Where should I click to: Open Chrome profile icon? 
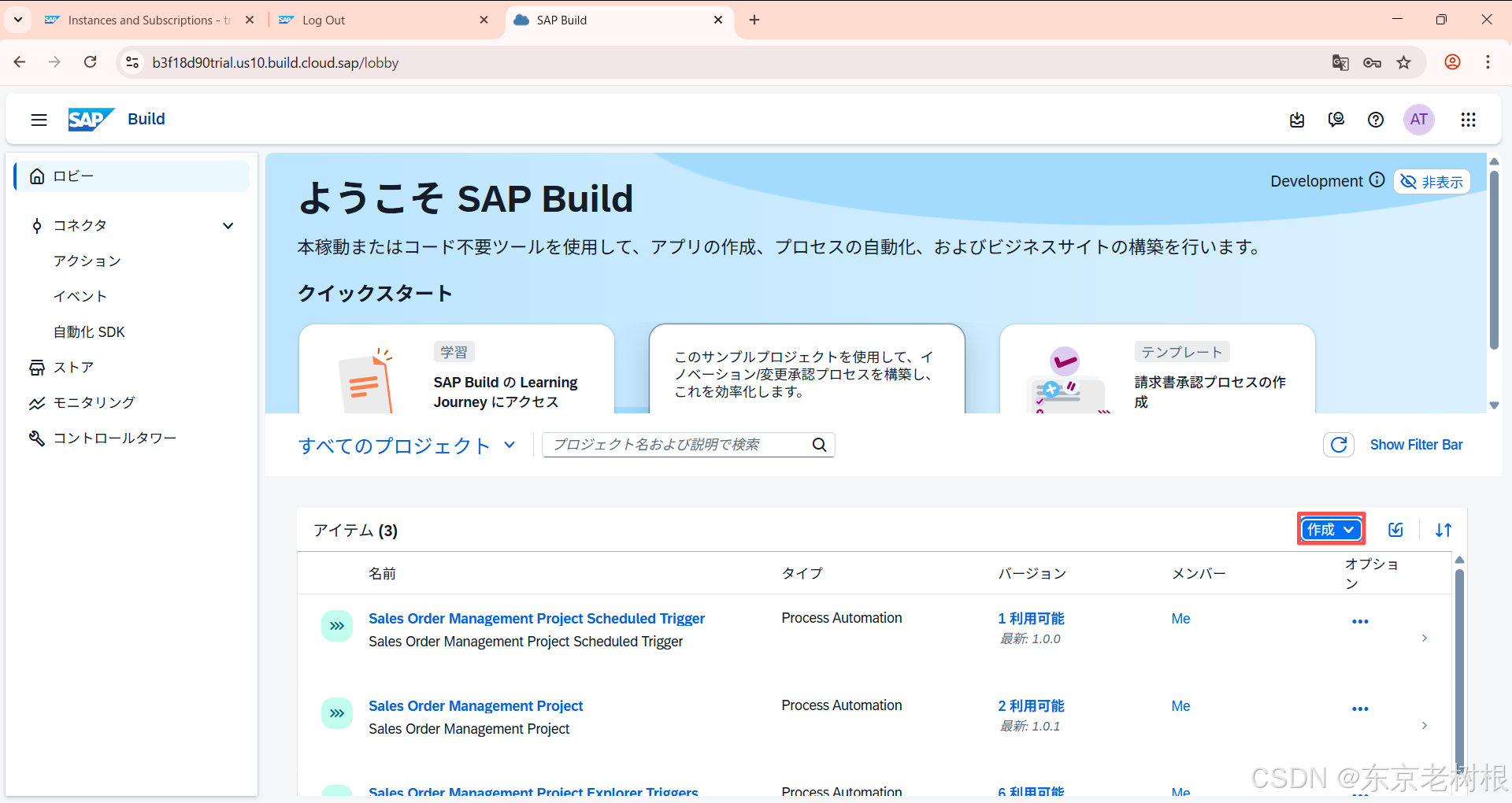click(1452, 62)
